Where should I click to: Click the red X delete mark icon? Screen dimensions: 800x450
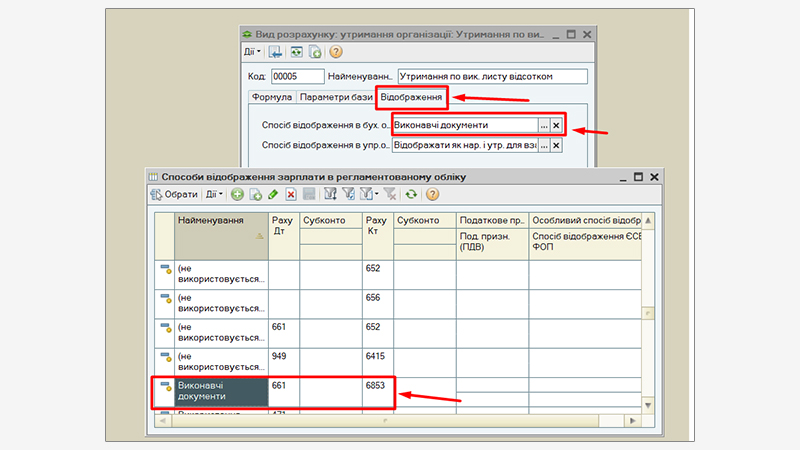pos(291,194)
